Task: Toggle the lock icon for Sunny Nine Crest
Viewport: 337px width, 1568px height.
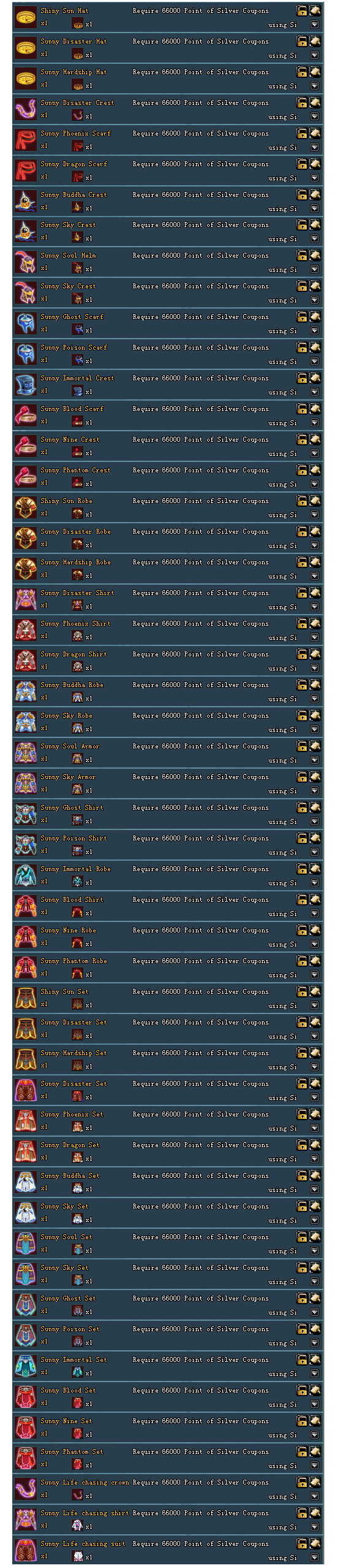Action: 302,439
